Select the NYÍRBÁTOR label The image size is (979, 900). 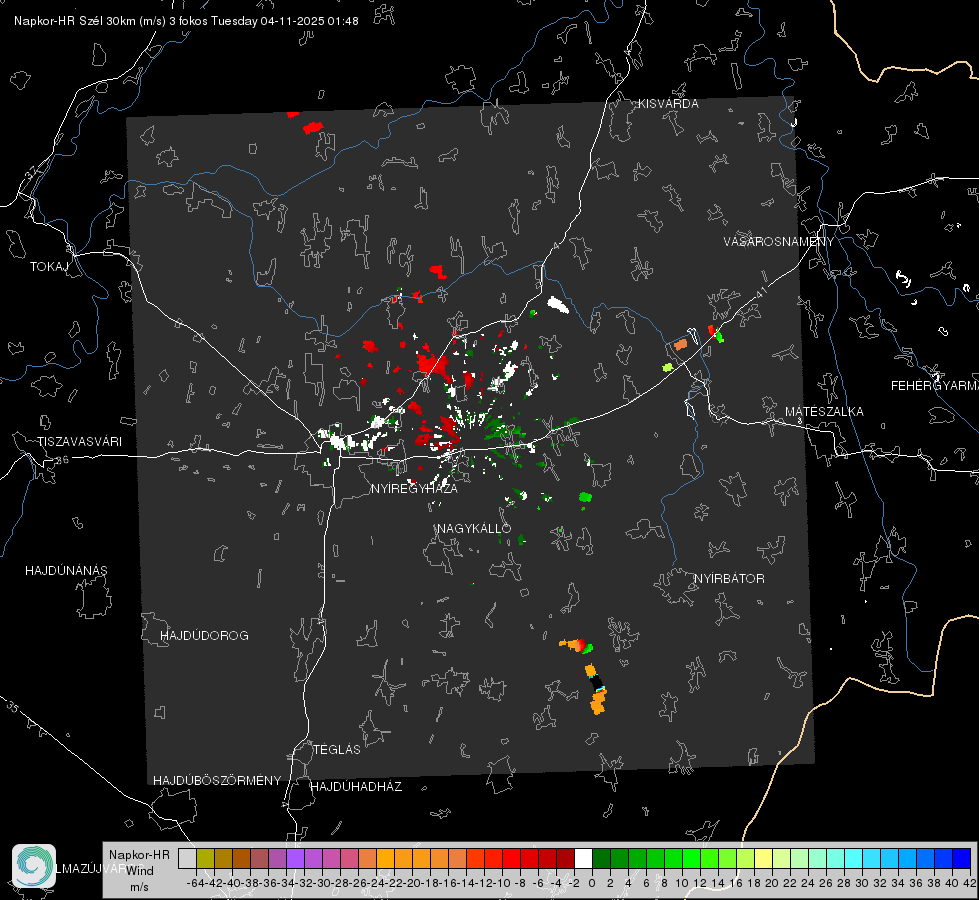pyautogui.click(x=729, y=579)
